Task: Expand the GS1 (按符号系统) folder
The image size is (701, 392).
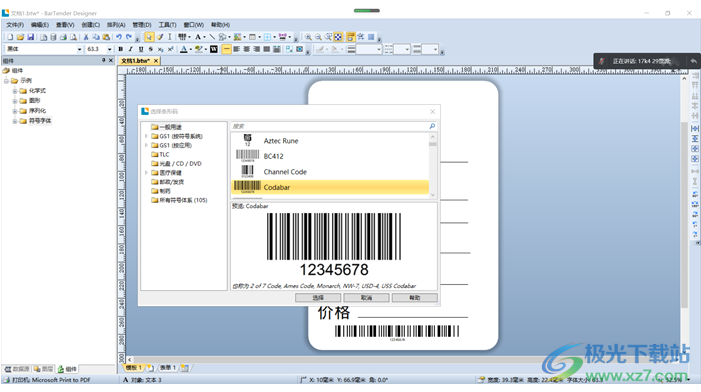Action: pyautogui.click(x=146, y=136)
